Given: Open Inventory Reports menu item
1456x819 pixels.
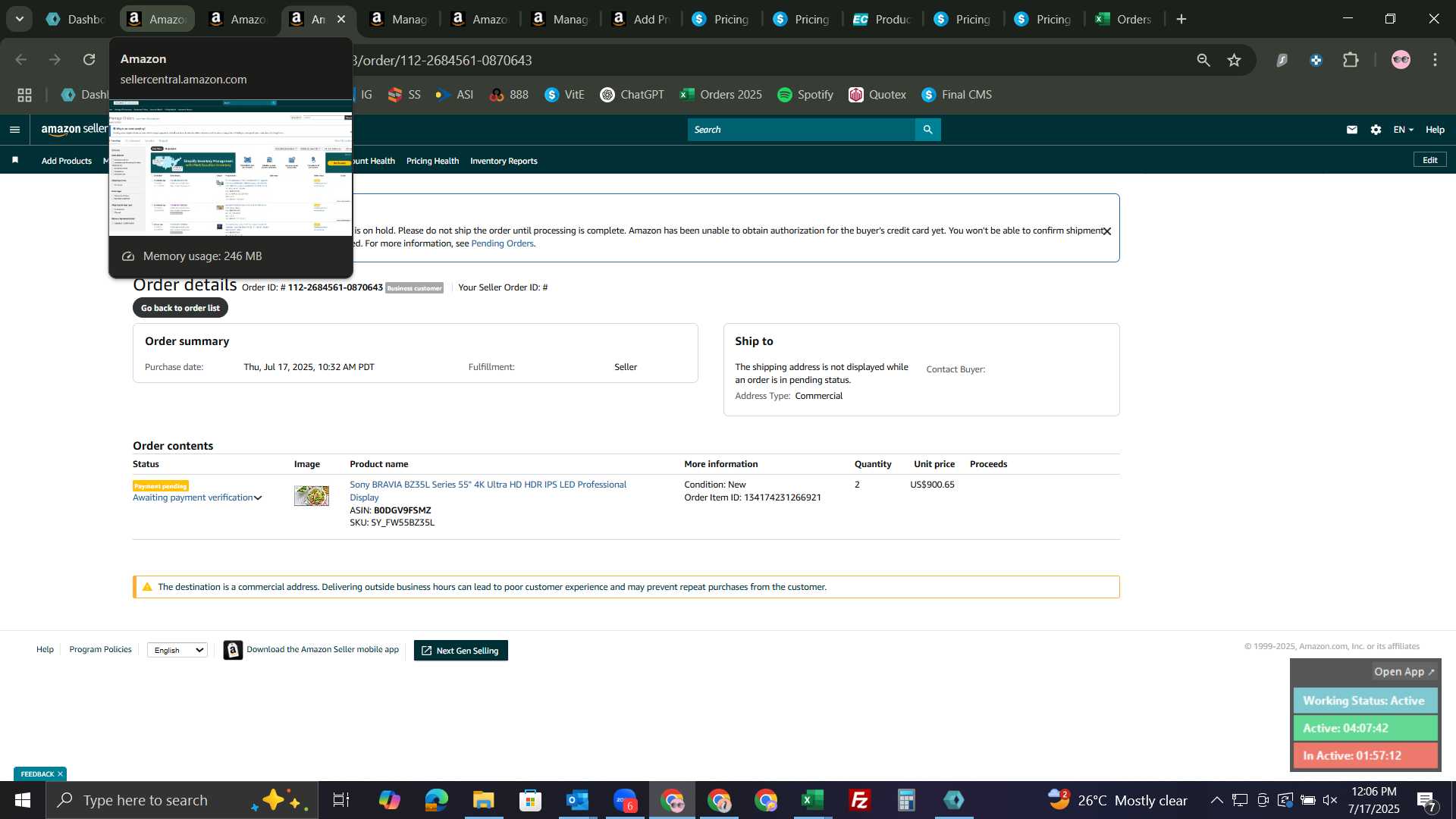Looking at the screenshot, I should pos(504,161).
